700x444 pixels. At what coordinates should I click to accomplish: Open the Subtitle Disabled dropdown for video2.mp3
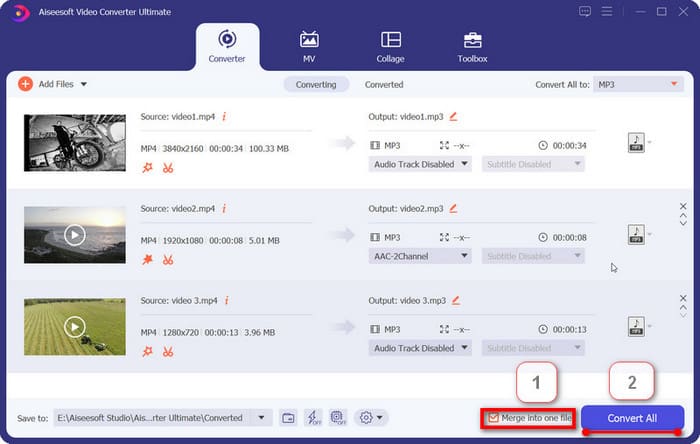533,256
